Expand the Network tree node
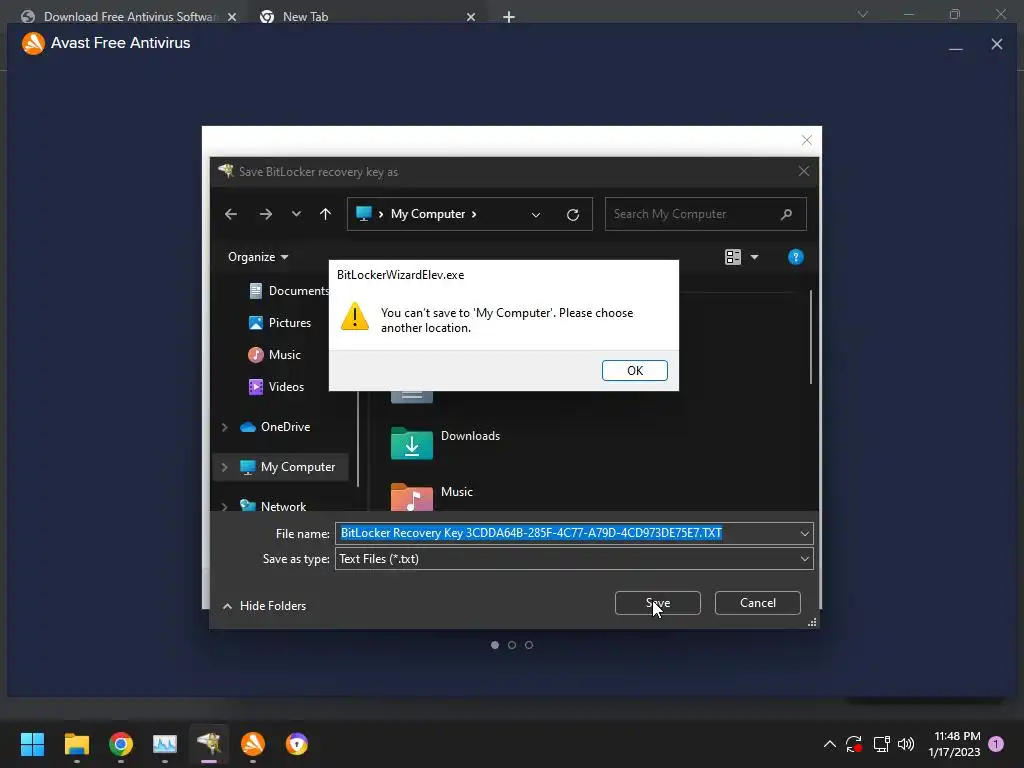This screenshot has height=768, width=1024. point(225,506)
